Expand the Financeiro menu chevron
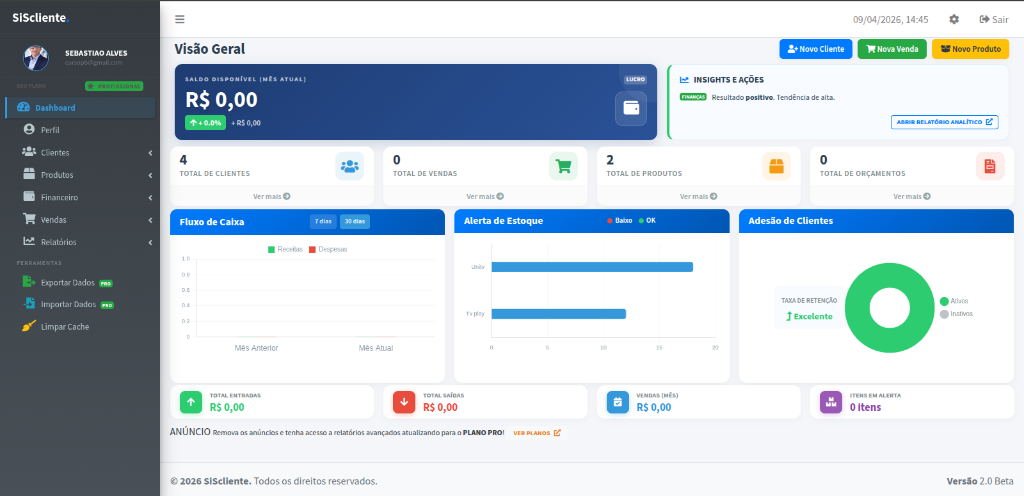 coord(150,197)
